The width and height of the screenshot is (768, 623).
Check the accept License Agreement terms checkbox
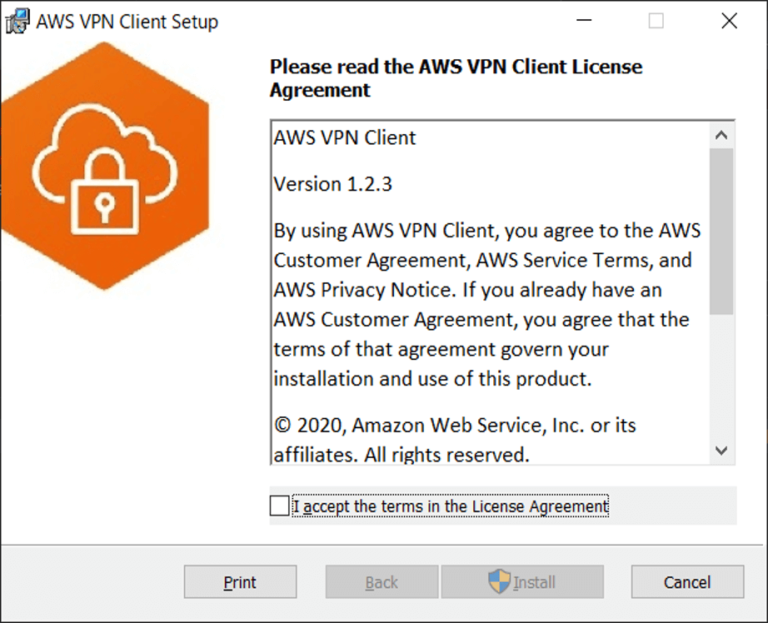point(279,505)
